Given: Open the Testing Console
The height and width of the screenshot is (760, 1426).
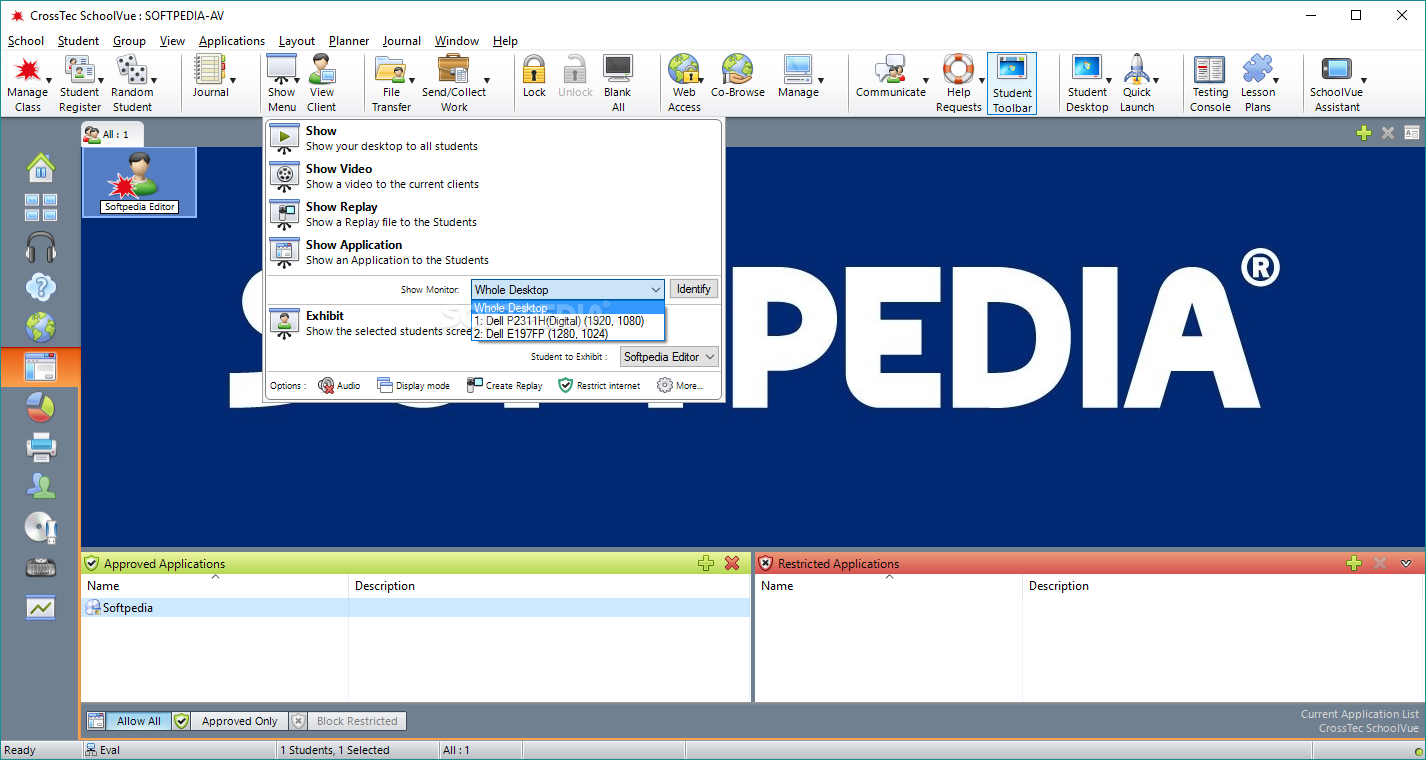Looking at the screenshot, I should (1210, 83).
